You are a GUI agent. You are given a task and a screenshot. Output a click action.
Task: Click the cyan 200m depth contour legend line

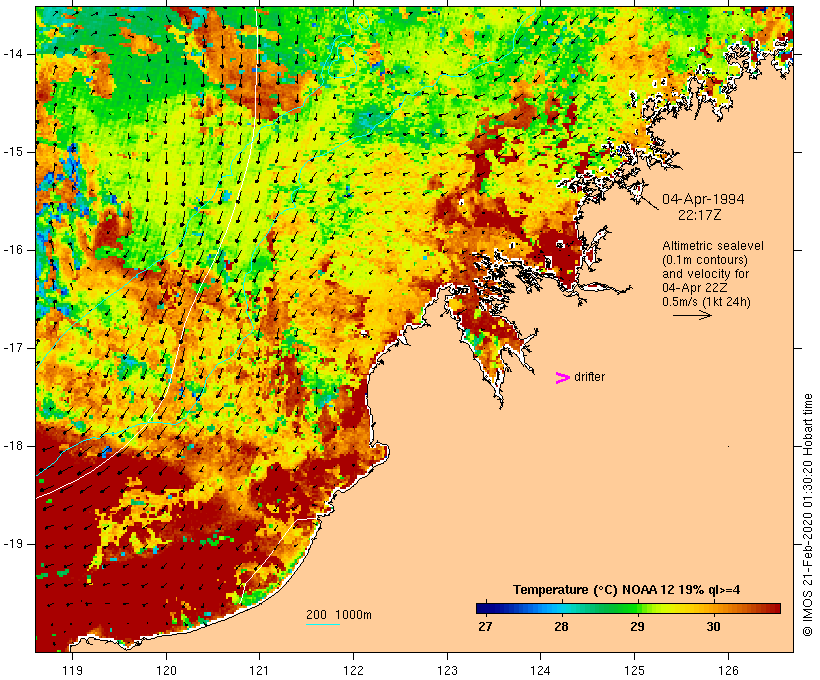(323, 624)
